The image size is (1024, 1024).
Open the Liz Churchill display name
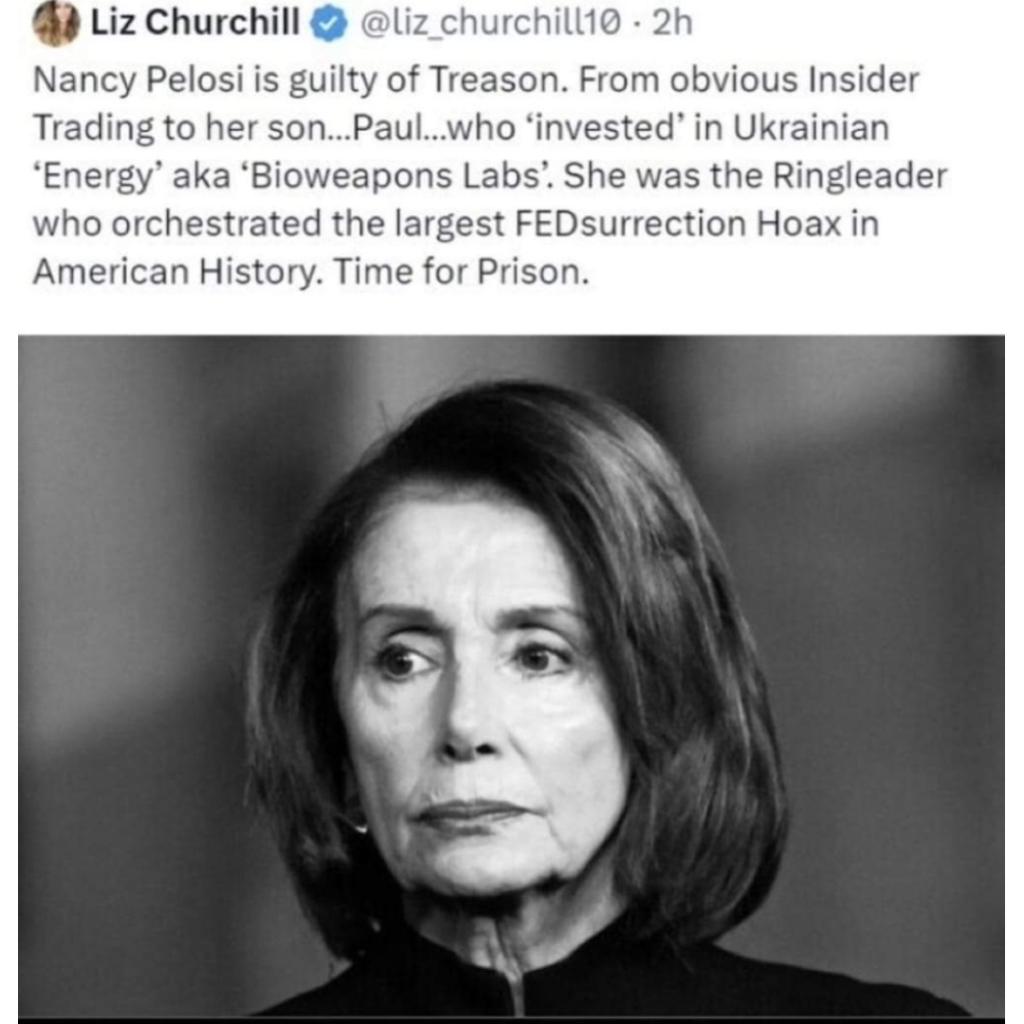195,22
